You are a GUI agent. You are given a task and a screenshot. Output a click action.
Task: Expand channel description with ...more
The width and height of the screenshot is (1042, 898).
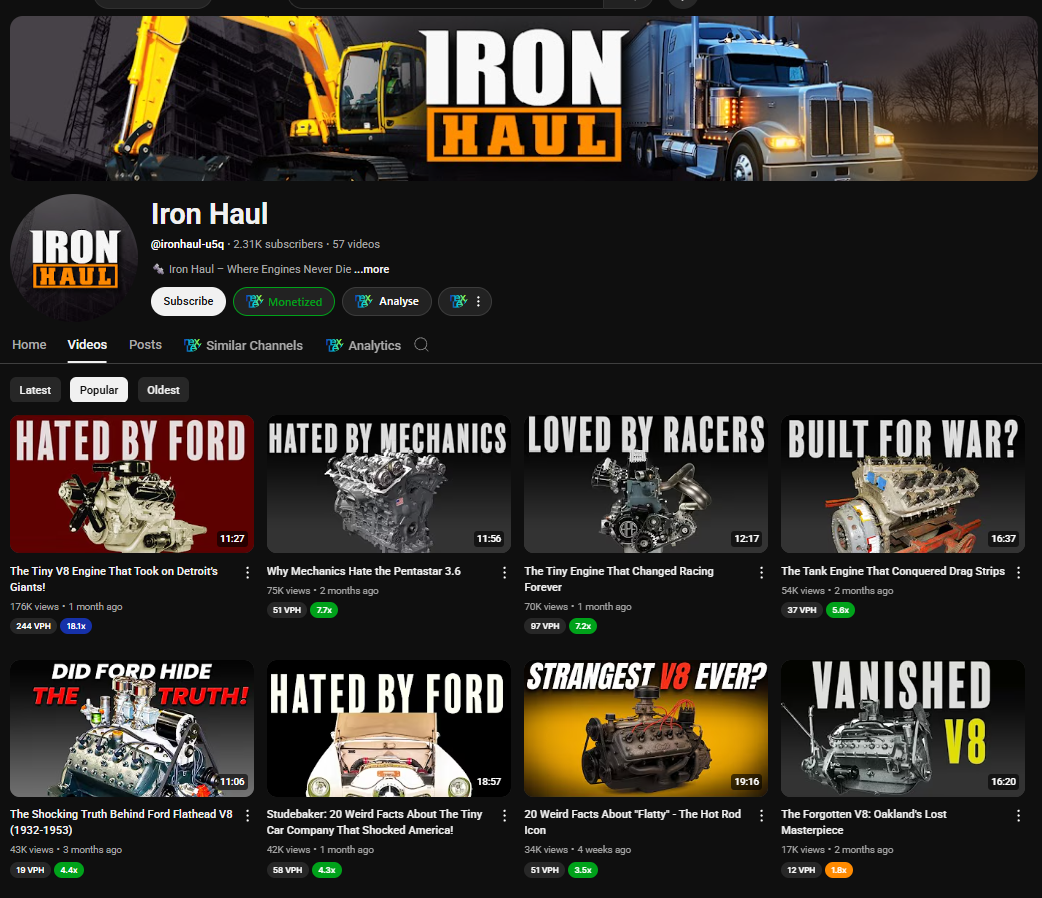point(371,269)
